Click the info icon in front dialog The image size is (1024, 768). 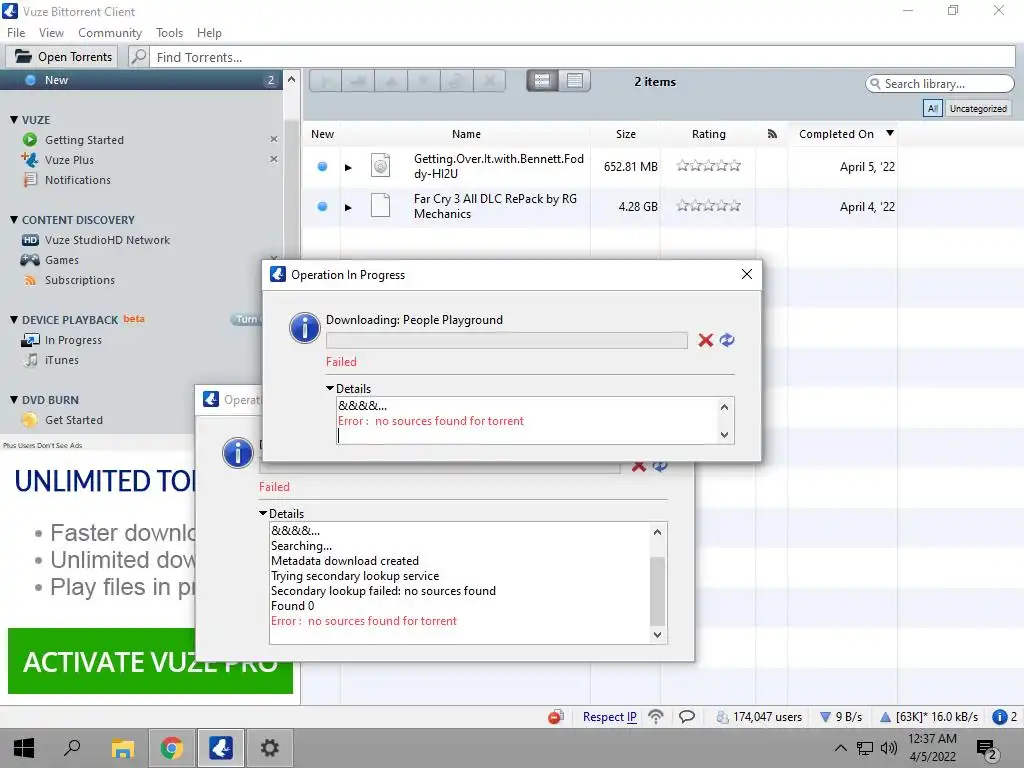point(304,327)
